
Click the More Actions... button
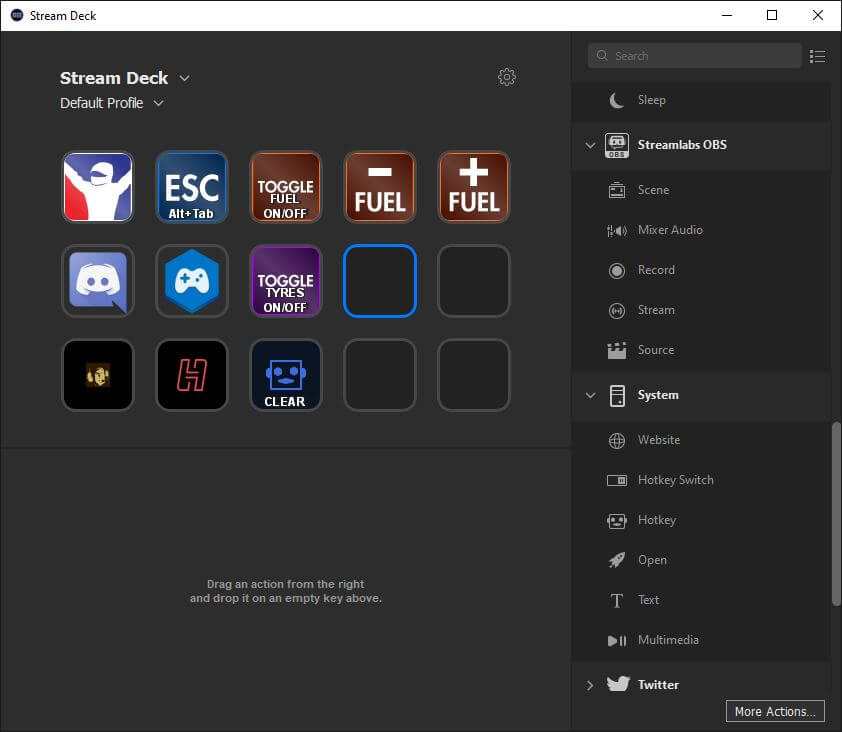point(775,712)
